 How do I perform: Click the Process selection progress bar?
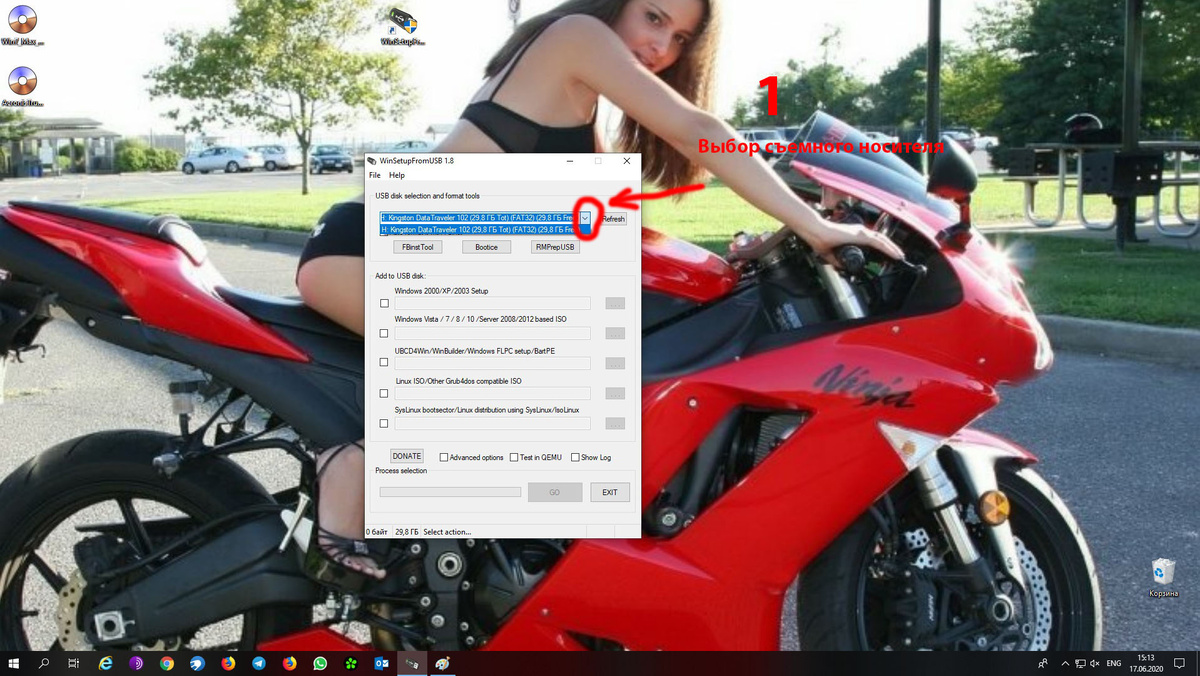point(450,492)
